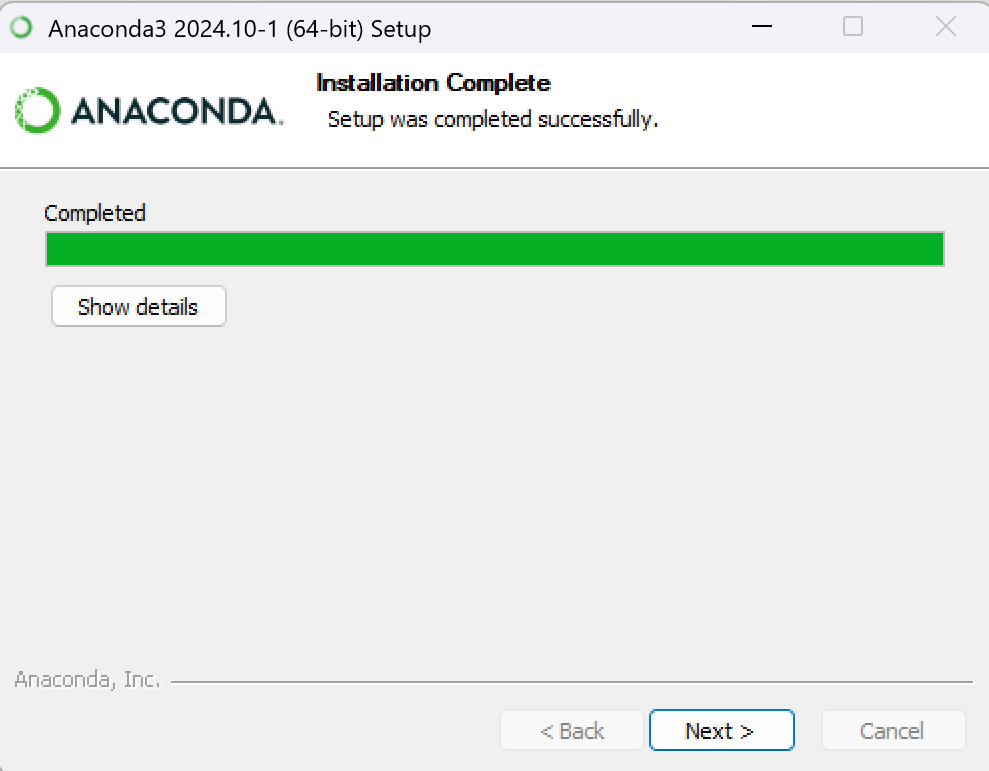989x771 pixels.
Task: Click the greyed-out Cancel button
Action: pyautogui.click(x=893, y=730)
